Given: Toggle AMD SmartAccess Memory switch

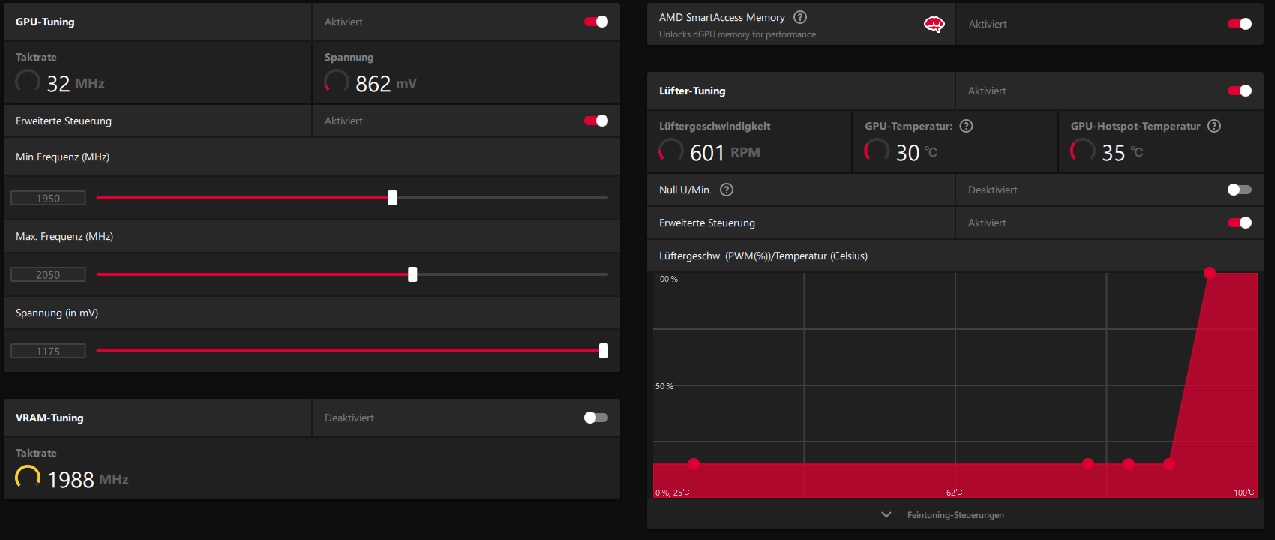Looking at the screenshot, I should (x=1240, y=24).
